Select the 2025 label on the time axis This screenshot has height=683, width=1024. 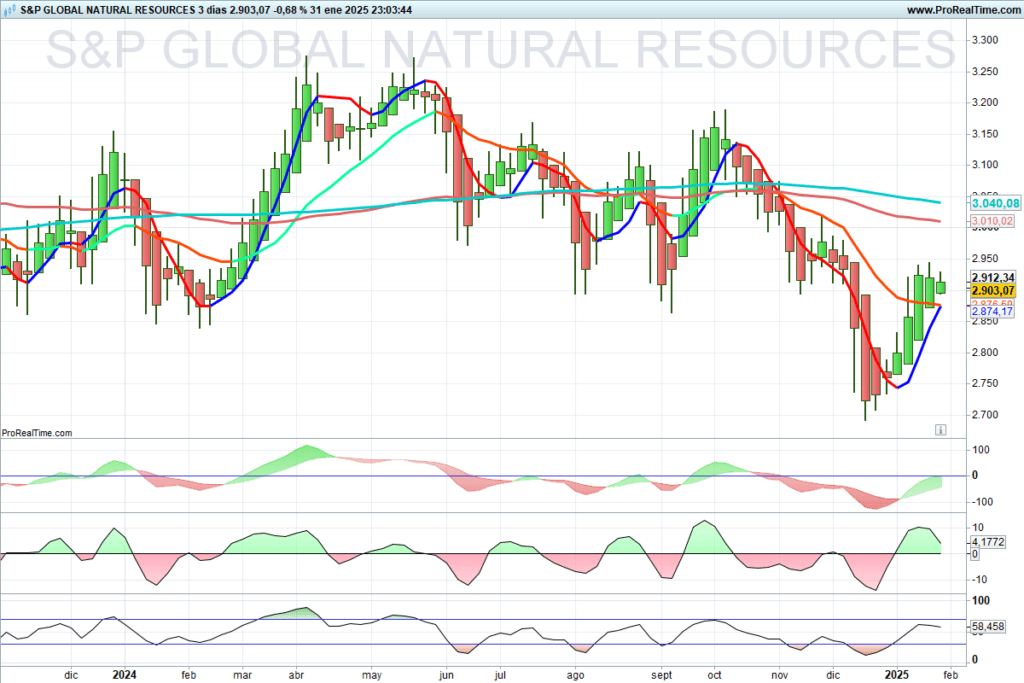[x=897, y=675]
